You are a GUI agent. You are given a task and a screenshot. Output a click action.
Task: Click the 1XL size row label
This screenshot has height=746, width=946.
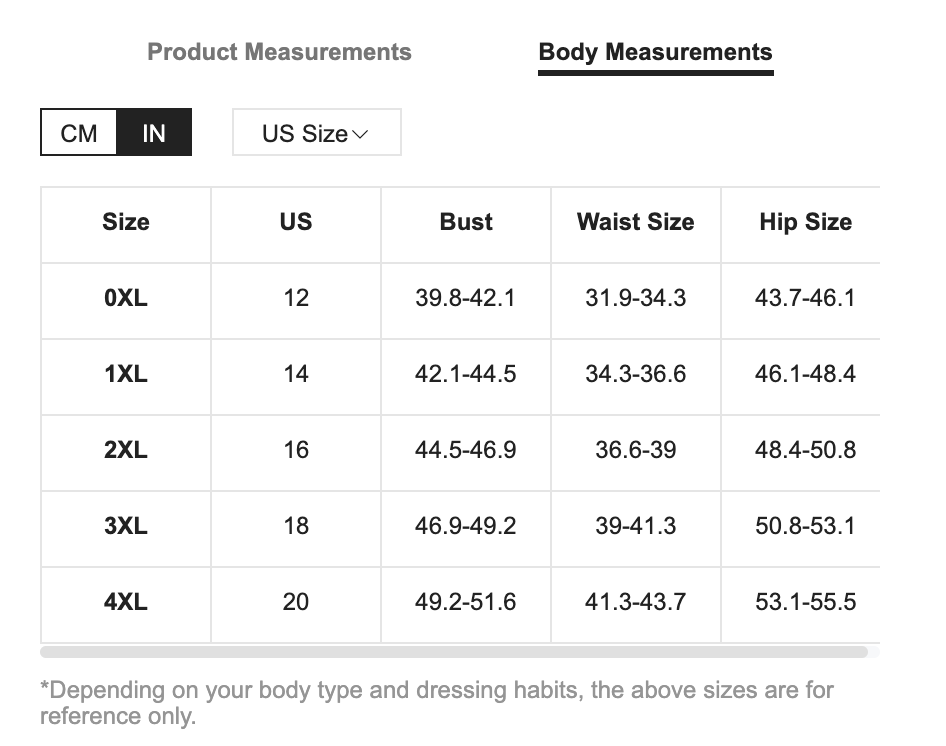tap(126, 374)
